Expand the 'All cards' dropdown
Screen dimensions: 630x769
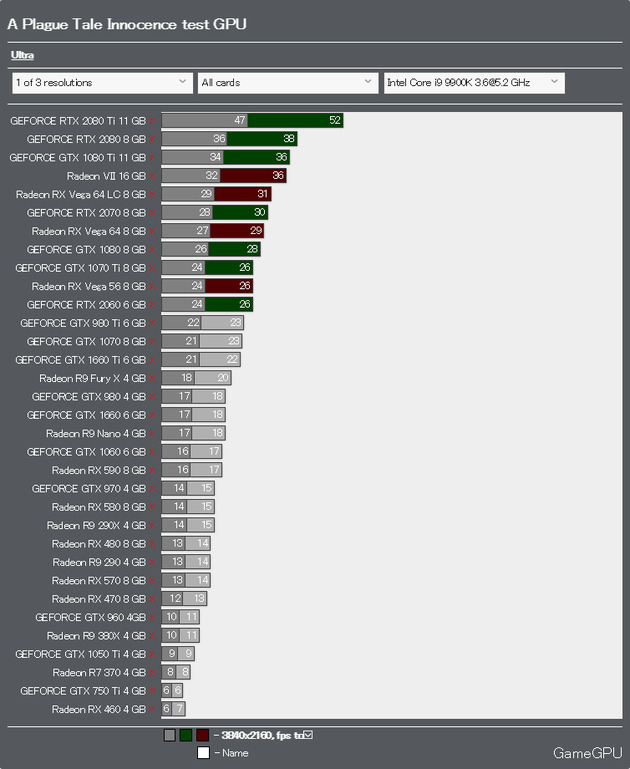pyautogui.click(x=288, y=83)
